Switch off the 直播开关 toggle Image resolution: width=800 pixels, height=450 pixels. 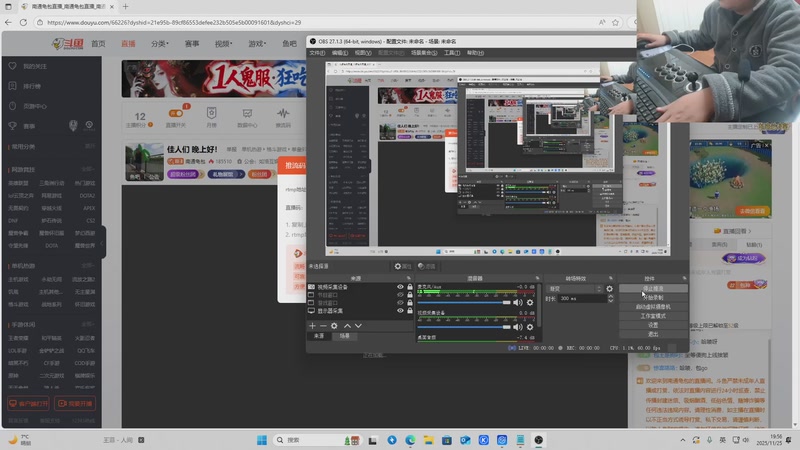(x=176, y=113)
